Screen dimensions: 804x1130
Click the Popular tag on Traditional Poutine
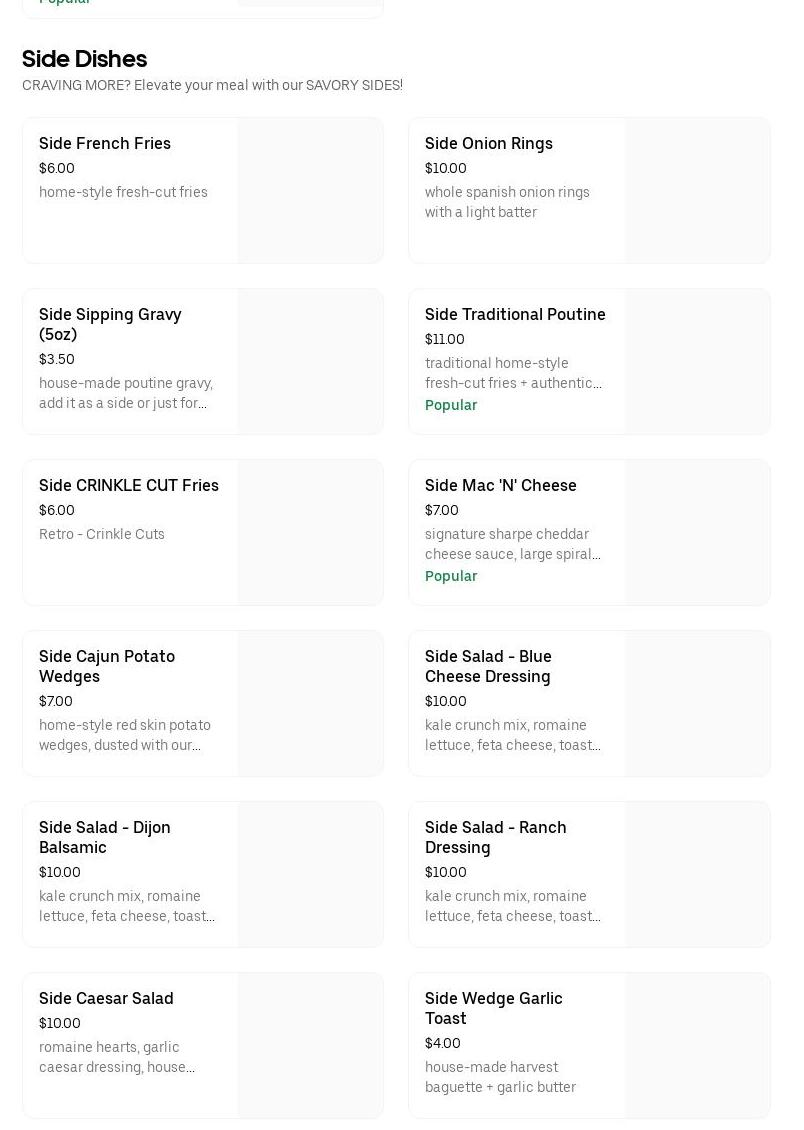point(451,405)
